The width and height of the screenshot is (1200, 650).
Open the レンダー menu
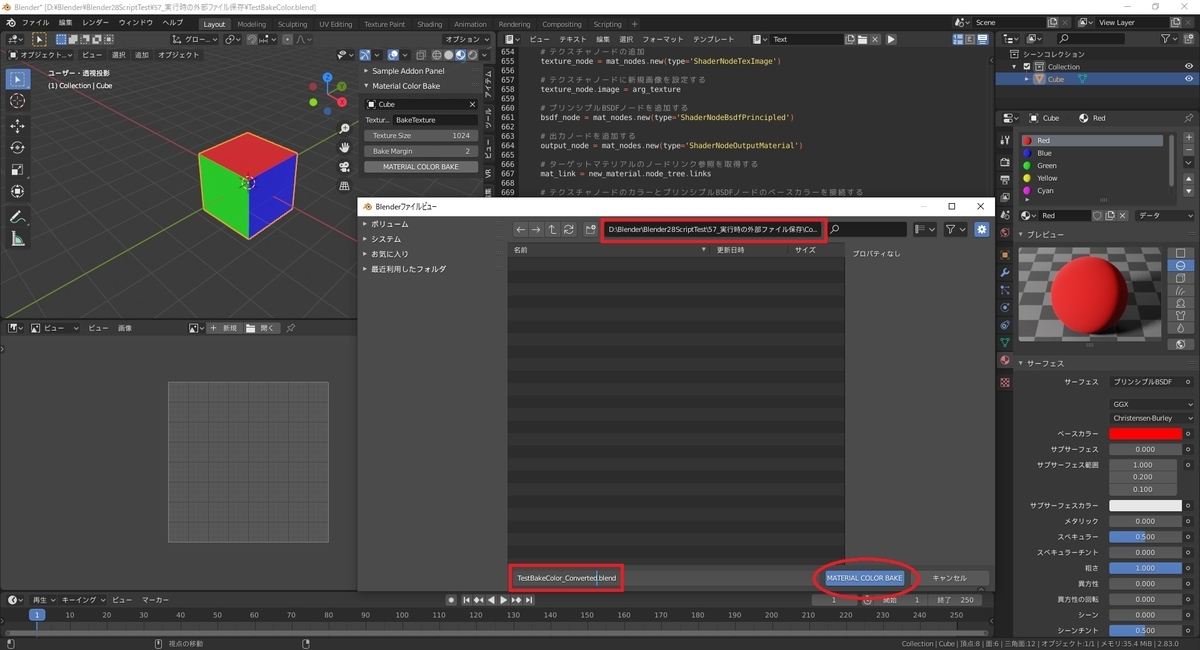tap(96, 23)
